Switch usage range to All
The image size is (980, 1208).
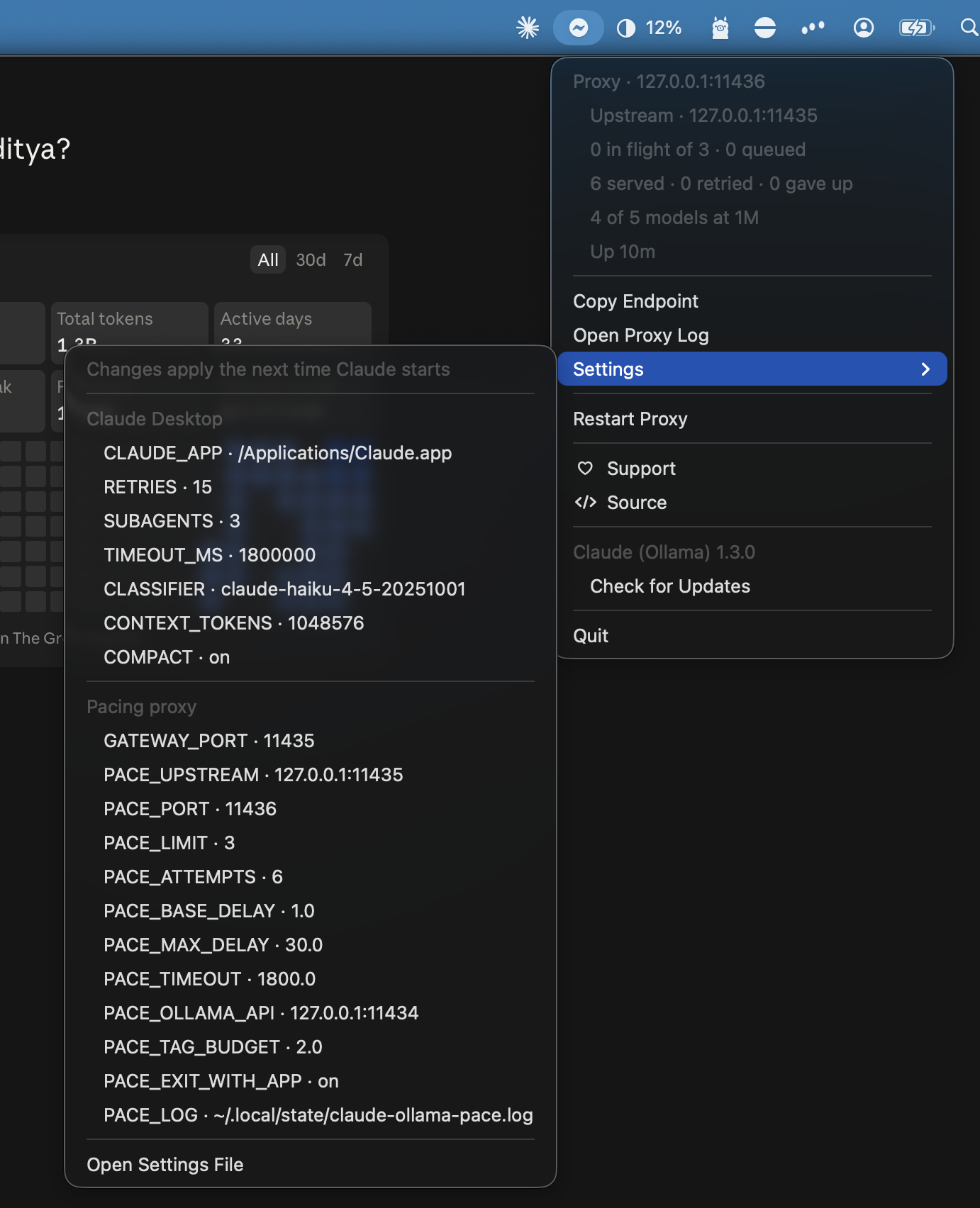point(268,259)
